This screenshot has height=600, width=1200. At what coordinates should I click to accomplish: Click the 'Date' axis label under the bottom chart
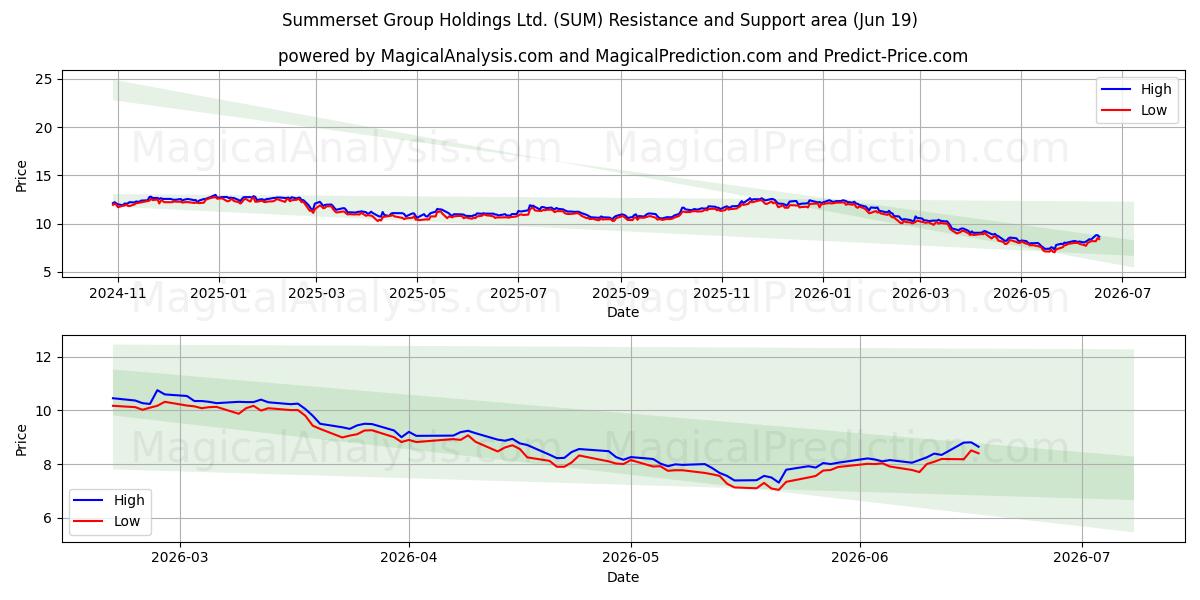pos(623,577)
